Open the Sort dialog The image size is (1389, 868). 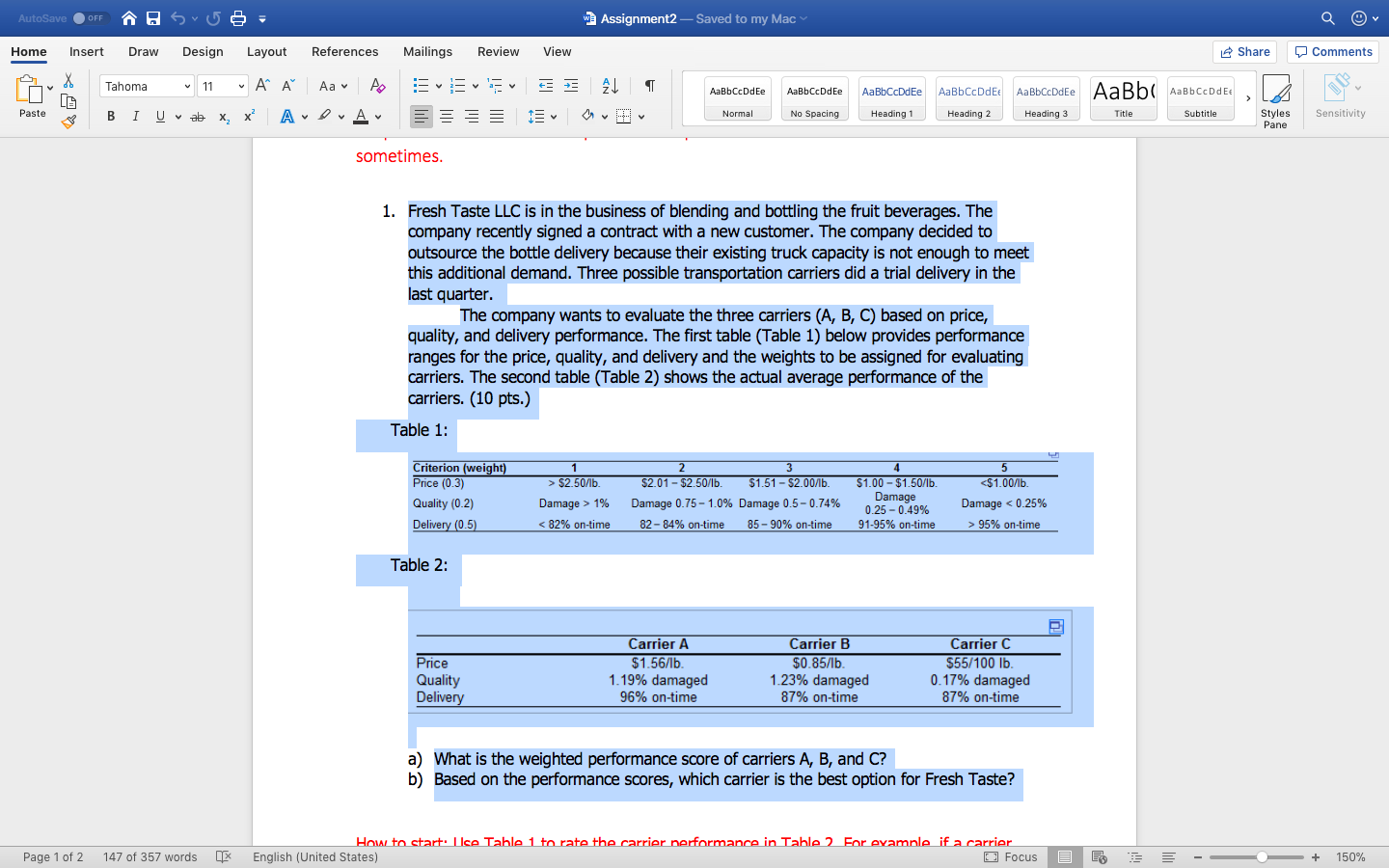pos(609,86)
